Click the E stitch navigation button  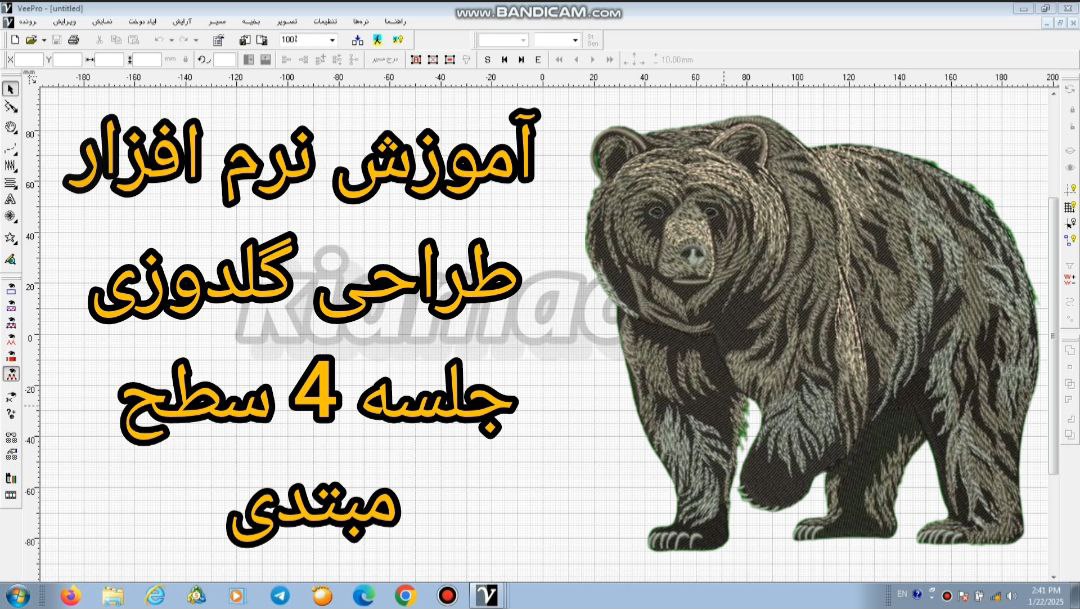pyautogui.click(x=537, y=60)
